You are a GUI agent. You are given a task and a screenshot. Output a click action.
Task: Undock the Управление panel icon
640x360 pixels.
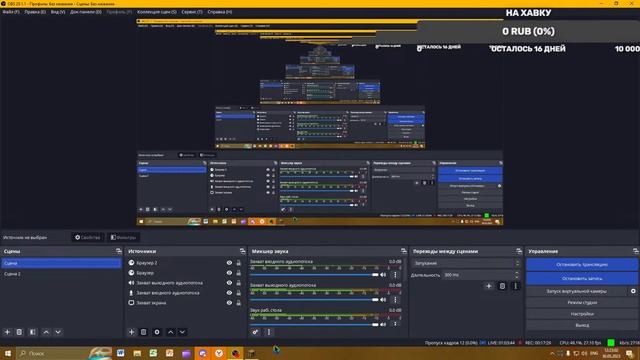click(636, 251)
